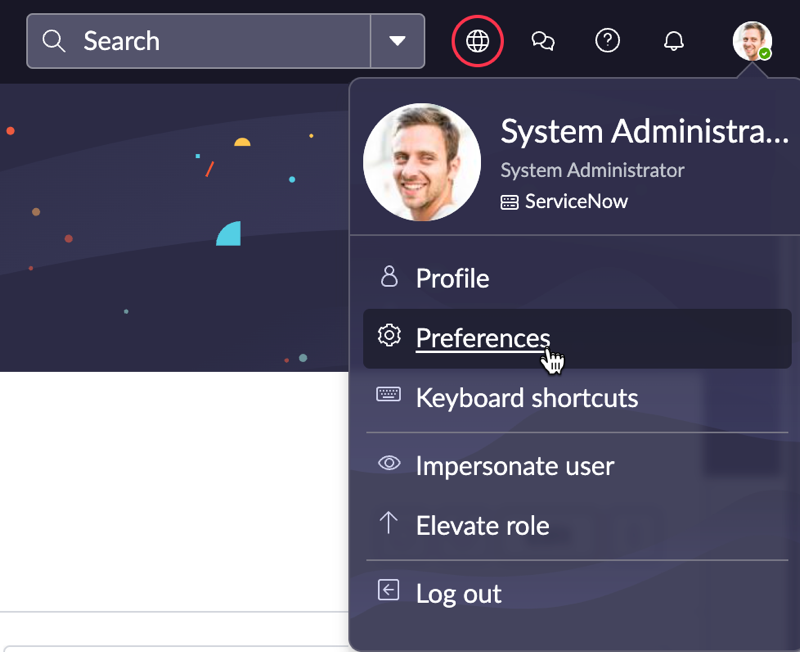Screen dimensions: 800x652
Task: Click the Preferences gear icon
Action: (389, 335)
